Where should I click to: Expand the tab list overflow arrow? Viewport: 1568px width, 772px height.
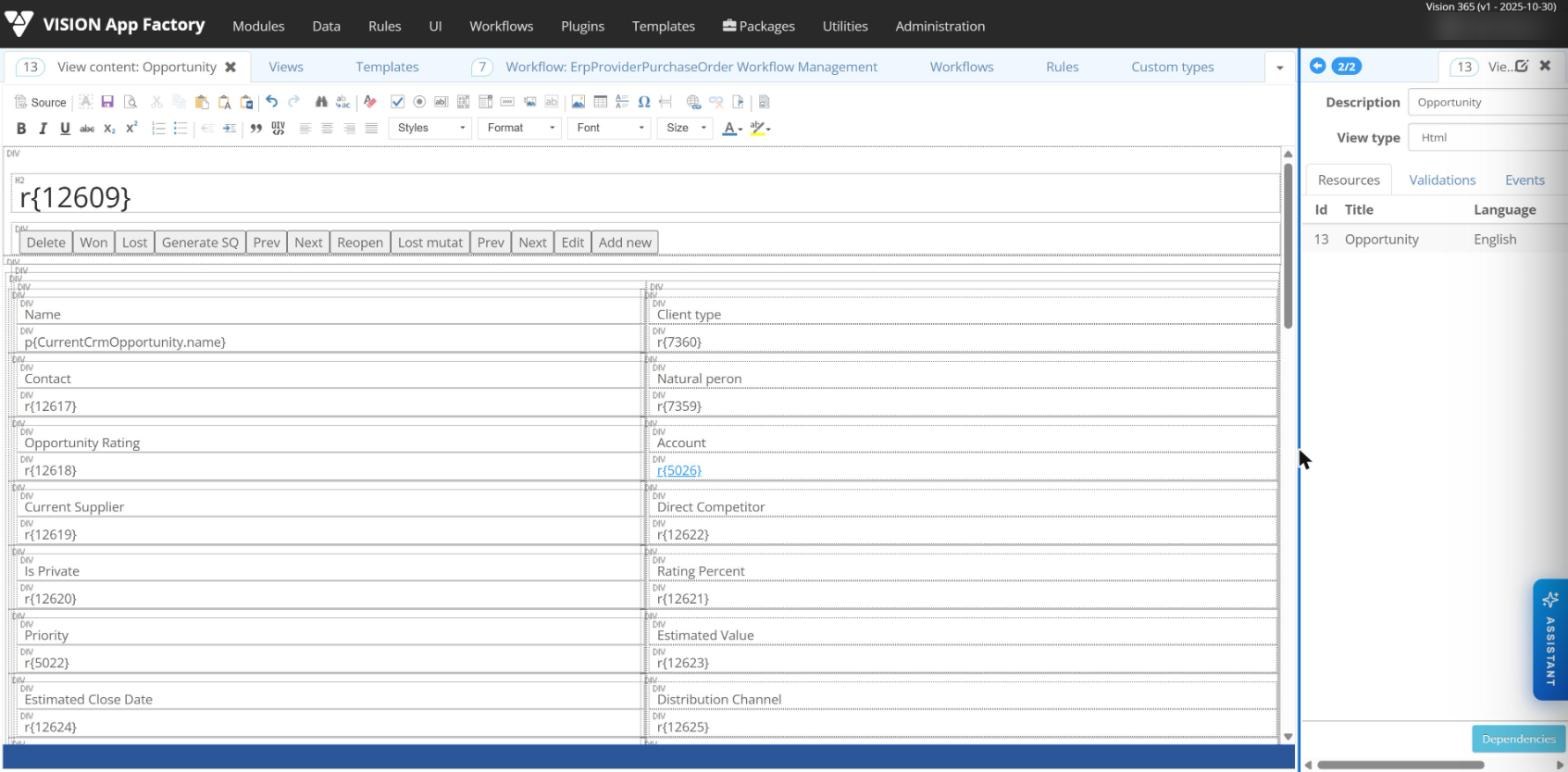tap(1279, 67)
